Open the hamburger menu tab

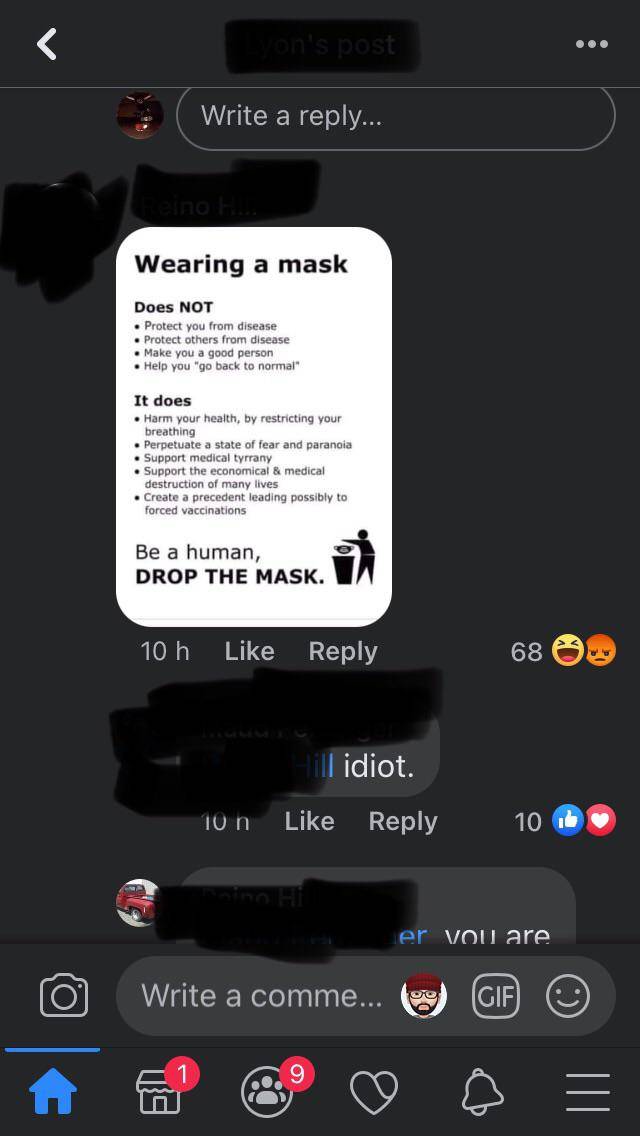click(588, 1092)
